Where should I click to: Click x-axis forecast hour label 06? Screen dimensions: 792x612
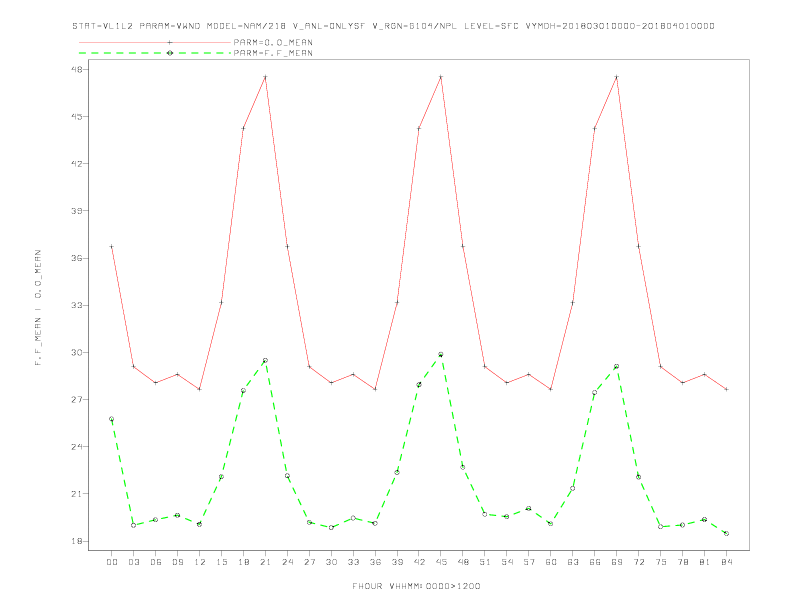pyautogui.click(x=156, y=562)
